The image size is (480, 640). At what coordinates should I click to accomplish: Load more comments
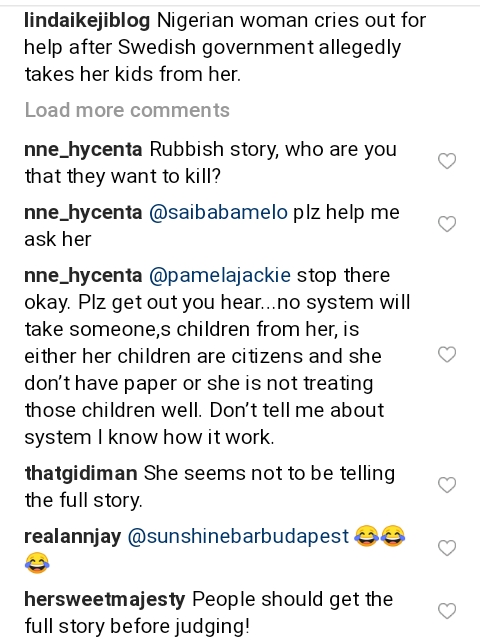click(x=127, y=110)
